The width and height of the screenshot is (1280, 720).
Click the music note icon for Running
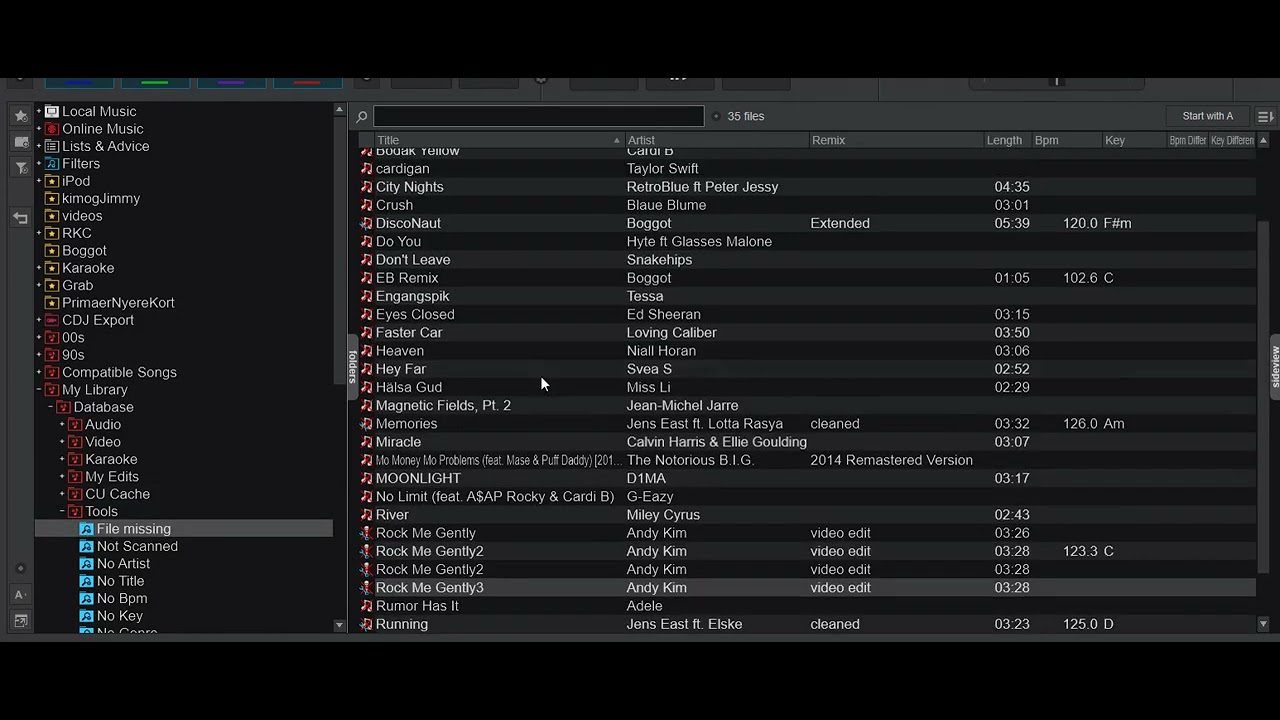(x=366, y=624)
